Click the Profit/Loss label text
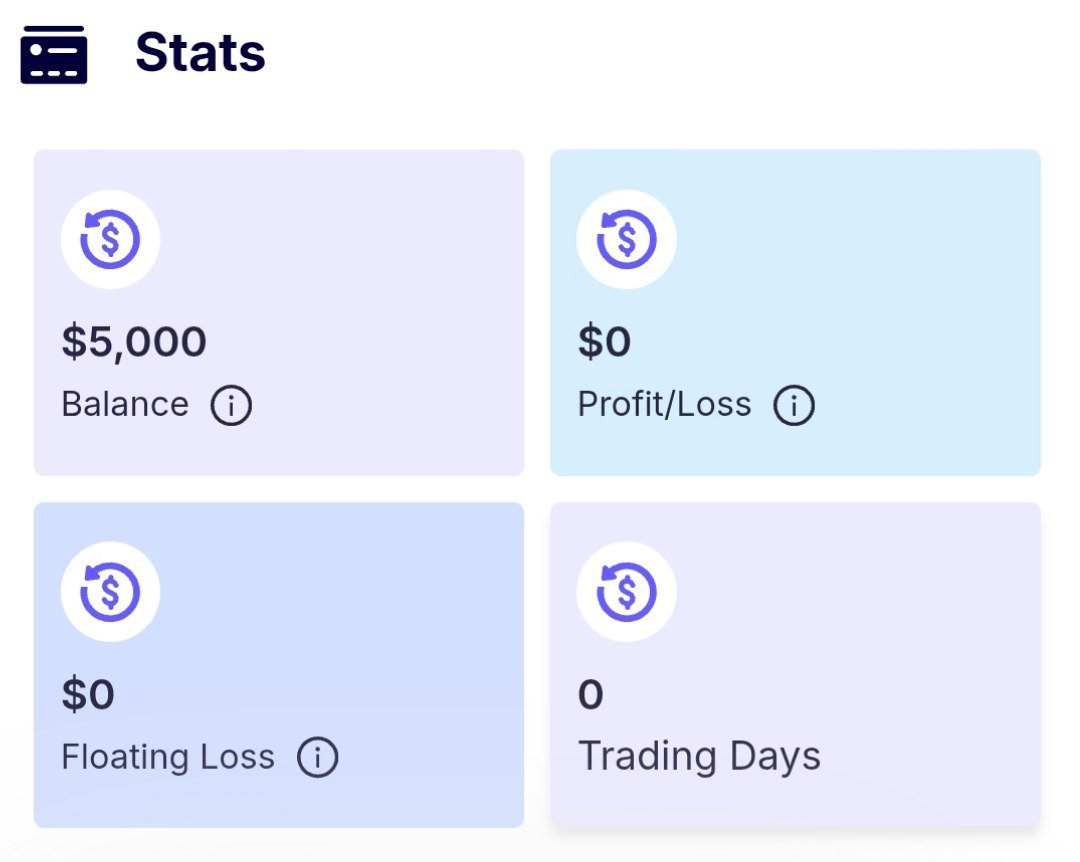 (664, 404)
